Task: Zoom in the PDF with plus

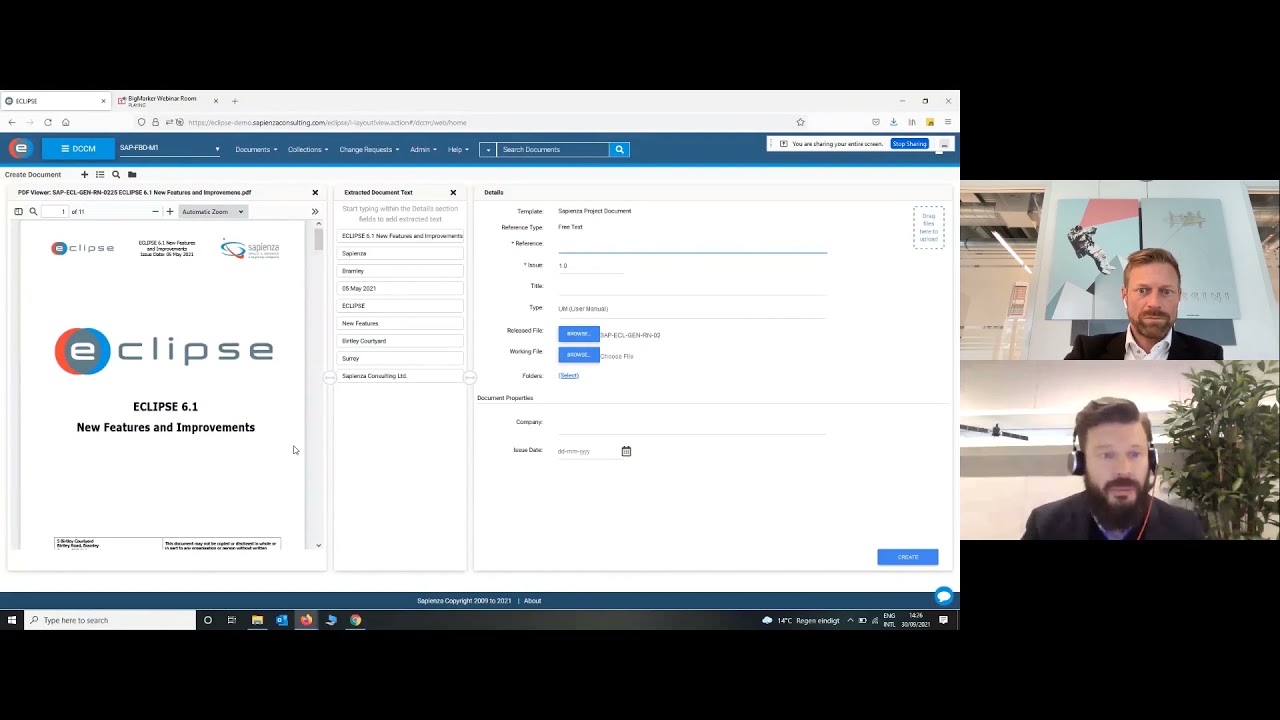Action: tap(170, 212)
